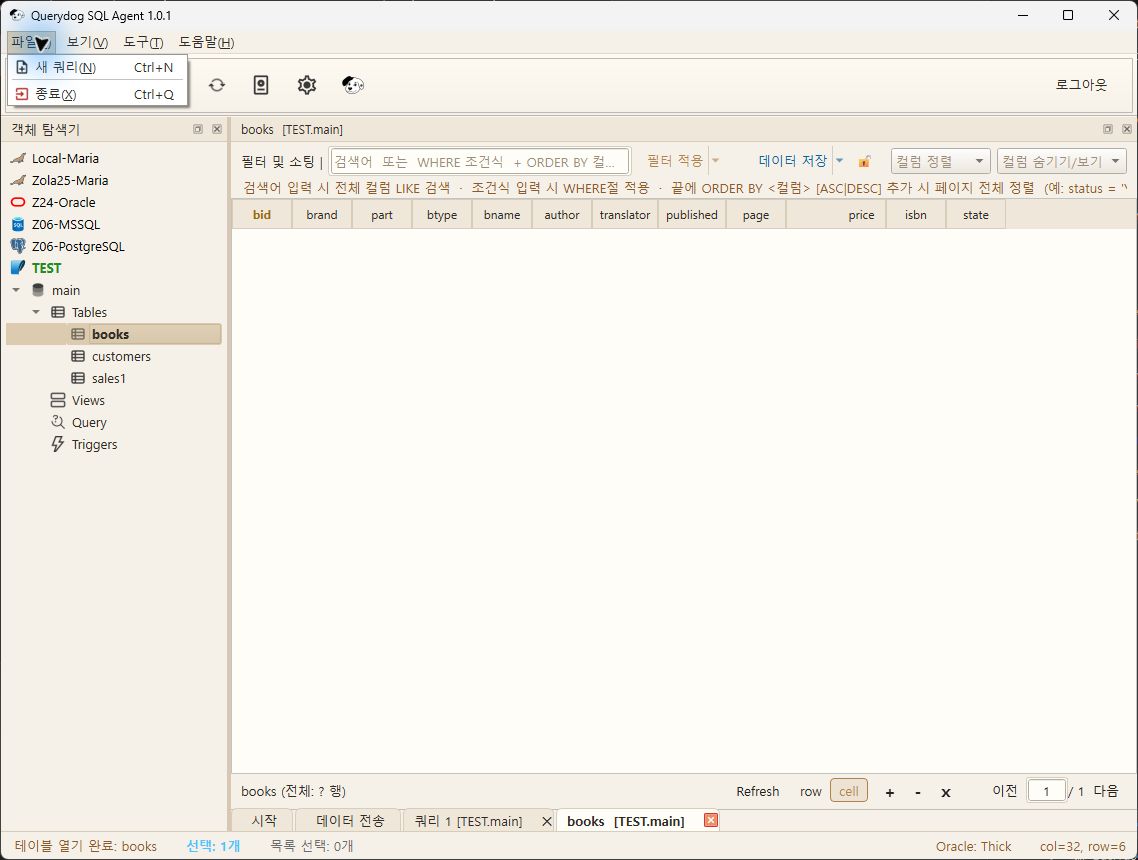Click the page number input box
Image resolution: width=1138 pixels, height=860 pixels.
click(x=1047, y=791)
